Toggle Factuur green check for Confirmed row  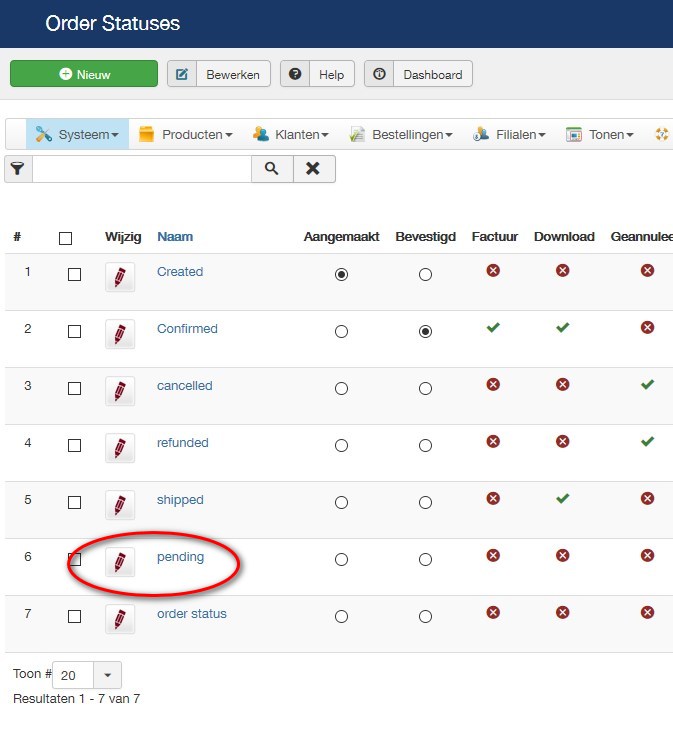click(x=493, y=327)
